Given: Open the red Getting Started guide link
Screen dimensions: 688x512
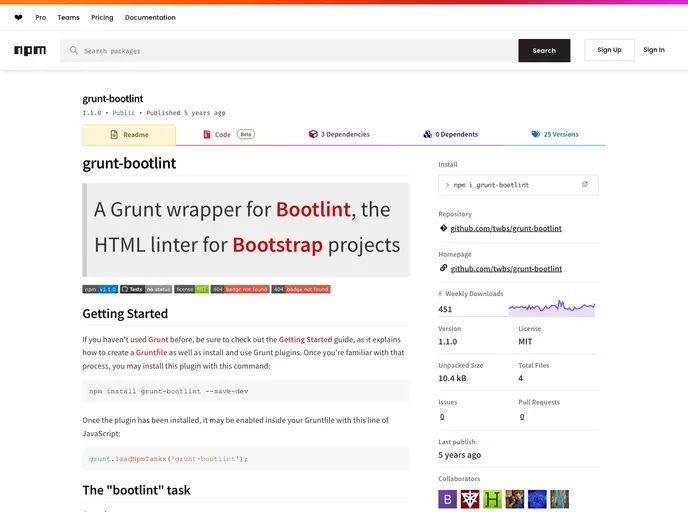Looking at the screenshot, I should pyautogui.click(x=305, y=340).
